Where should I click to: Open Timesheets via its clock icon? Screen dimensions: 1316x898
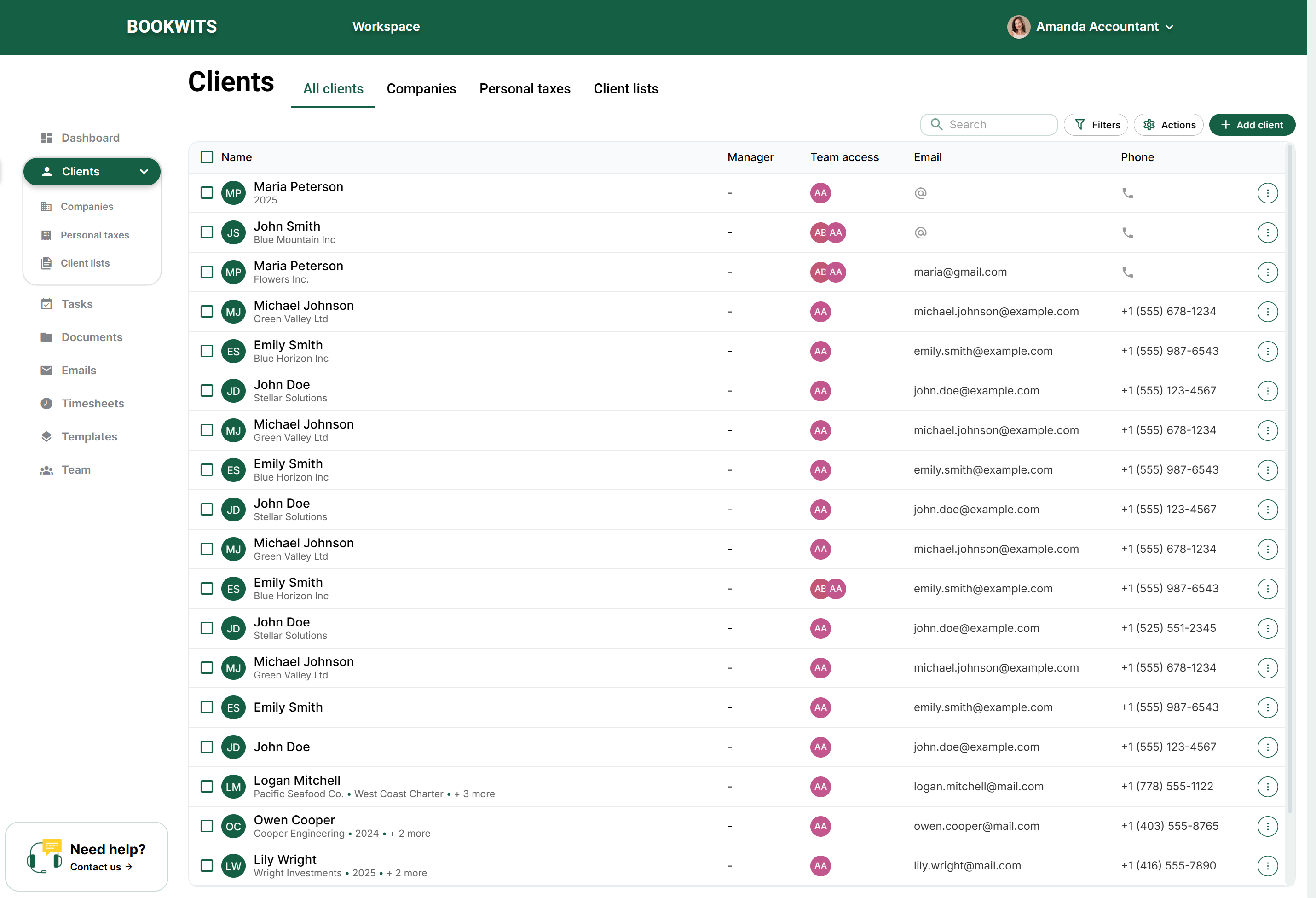click(46, 403)
